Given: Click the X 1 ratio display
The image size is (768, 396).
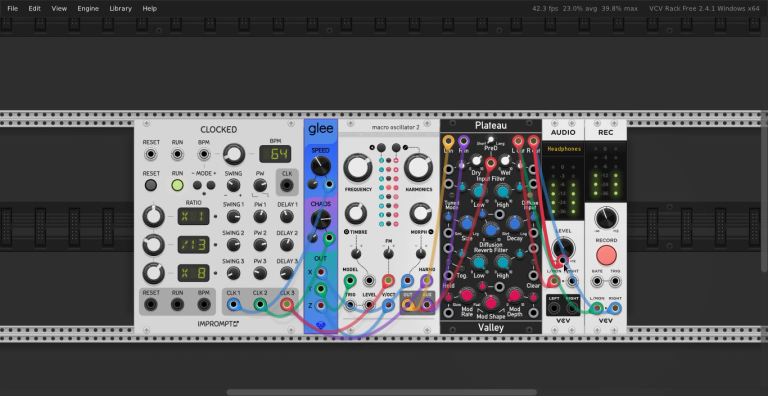Looking at the screenshot, I should [193, 216].
